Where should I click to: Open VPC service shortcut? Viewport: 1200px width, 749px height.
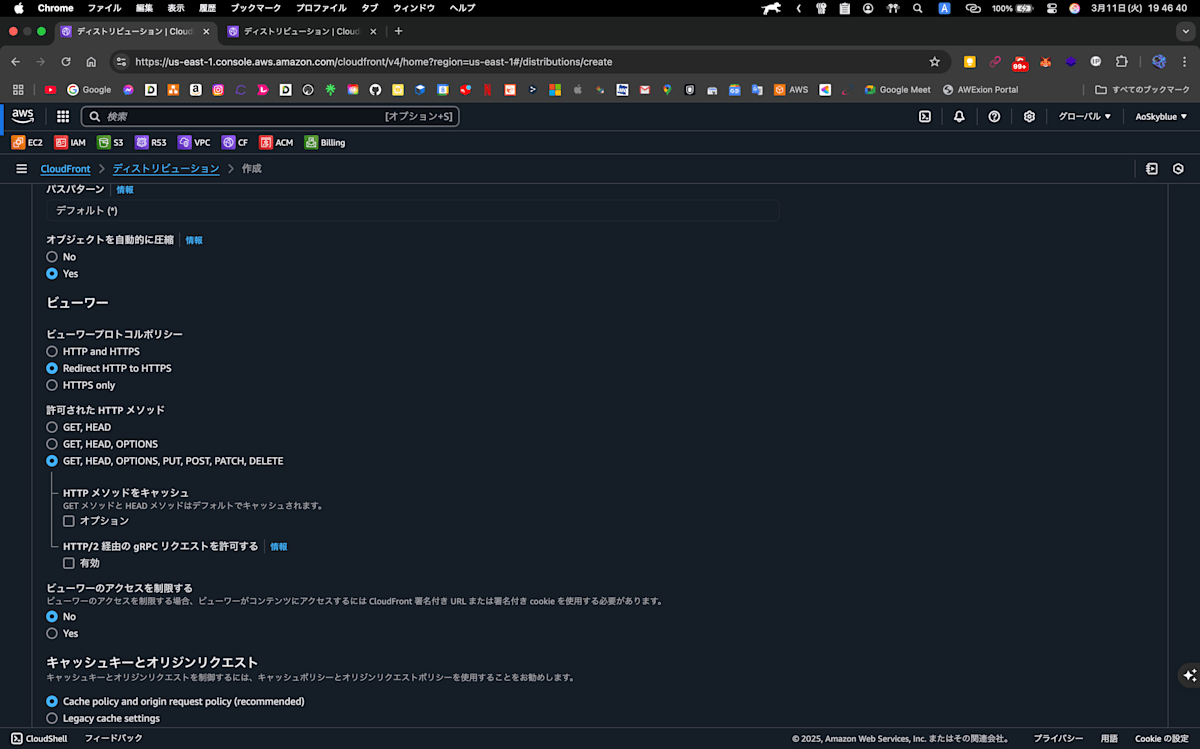click(195, 142)
